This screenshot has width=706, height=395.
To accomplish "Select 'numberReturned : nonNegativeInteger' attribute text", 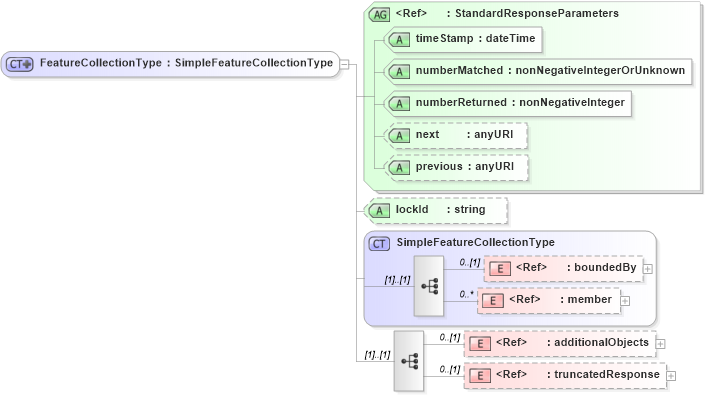I will point(520,103).
